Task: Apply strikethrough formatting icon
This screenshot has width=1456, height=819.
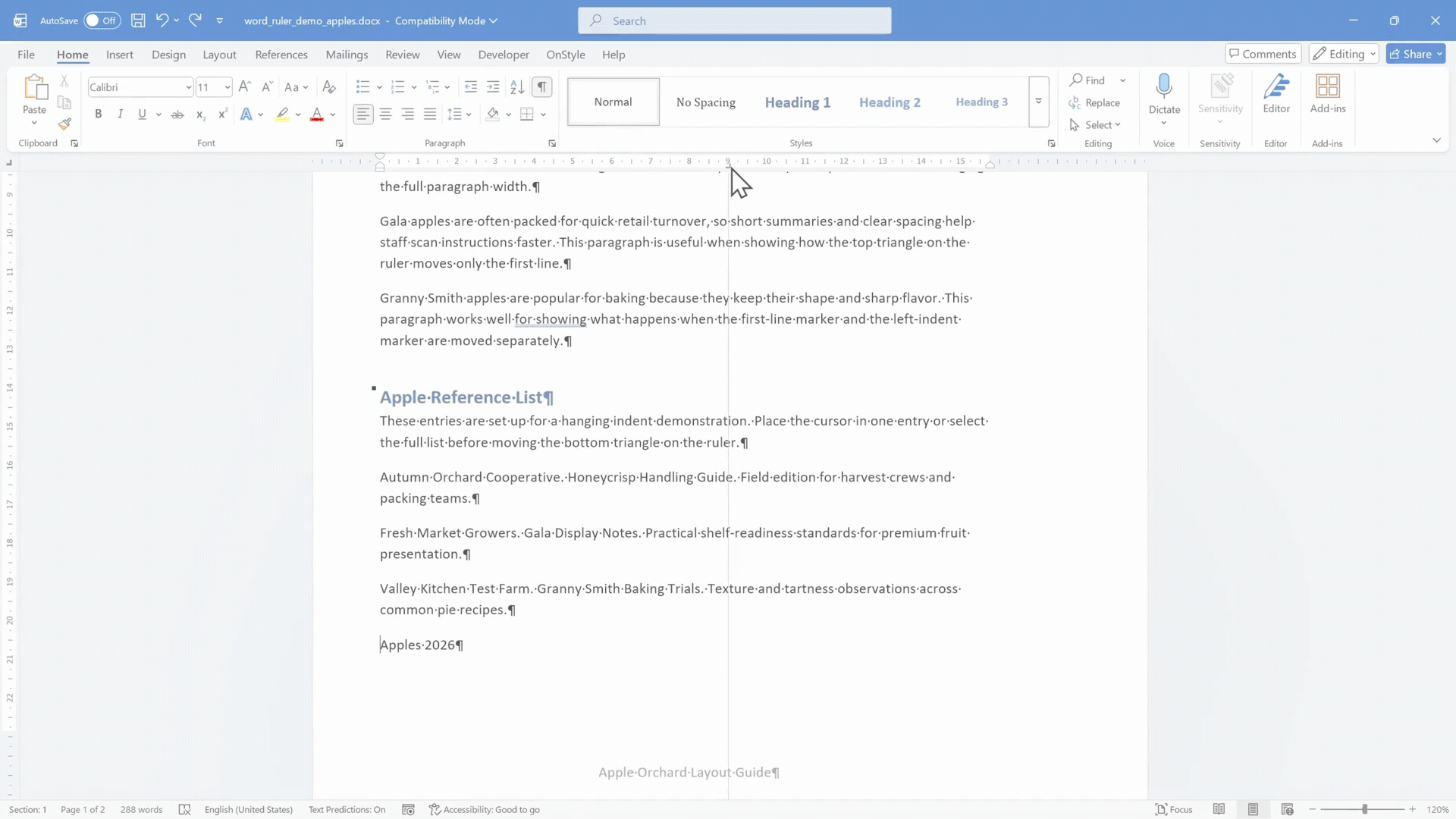Action: [177, 115]
